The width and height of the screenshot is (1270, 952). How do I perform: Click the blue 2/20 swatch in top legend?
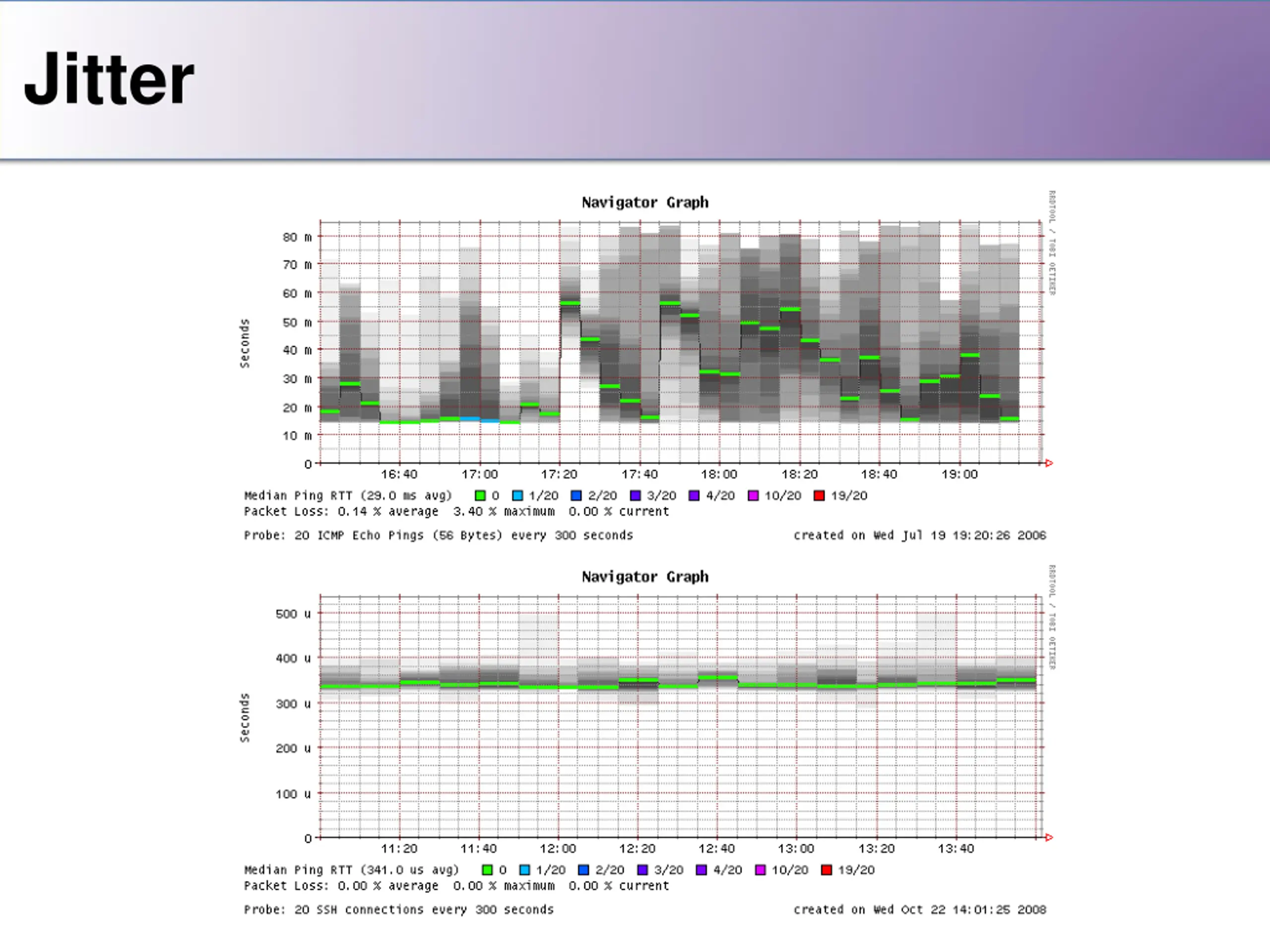pos(576,496)
